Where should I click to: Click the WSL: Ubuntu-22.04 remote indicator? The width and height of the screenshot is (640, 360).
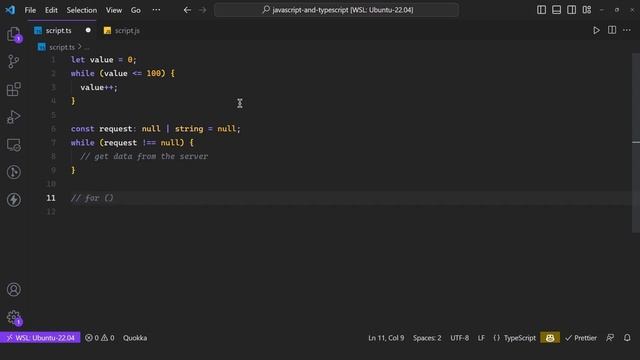click(40, 338)
